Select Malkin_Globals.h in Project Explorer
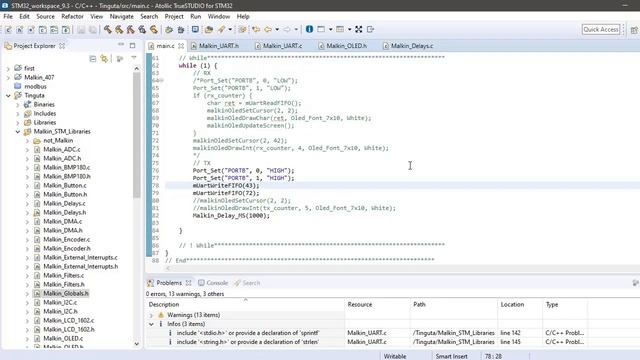 (x=66, y=293)
